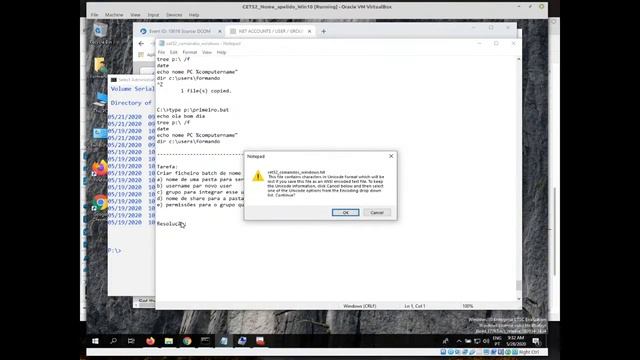Show hidden tray icons chevron
This screenshot has height=360, width=640.
(x=459, y=341)
